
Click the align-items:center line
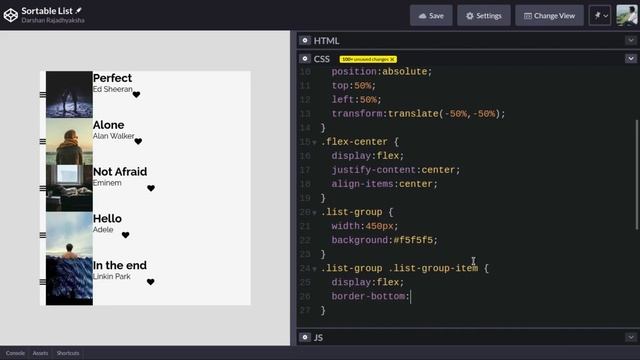(384, 184)
